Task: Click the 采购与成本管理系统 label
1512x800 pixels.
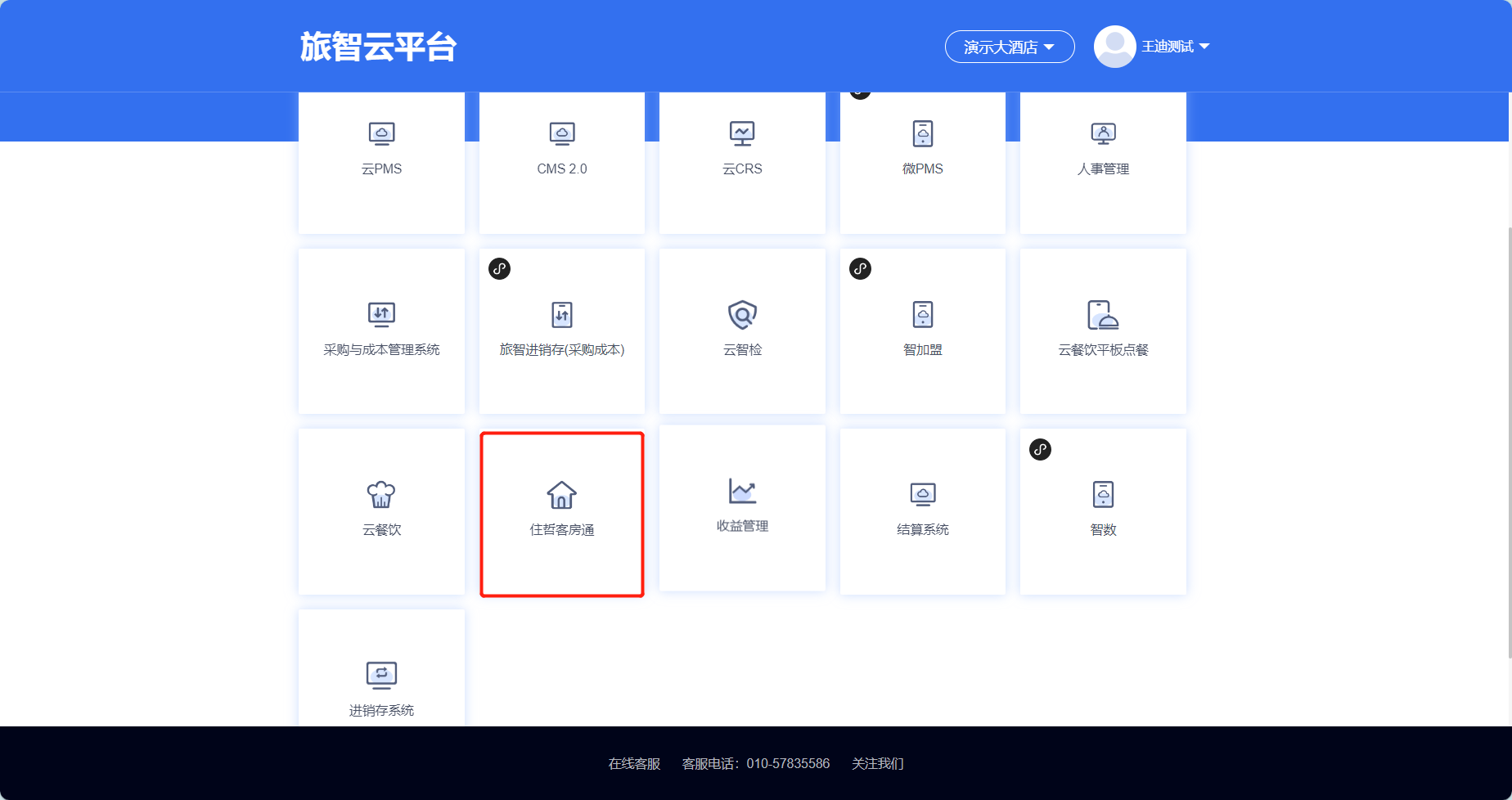Action: [x=381, y=349]
